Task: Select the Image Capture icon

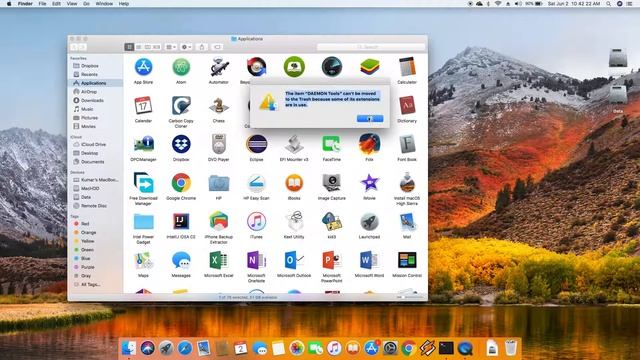Action: coord(331,183)
